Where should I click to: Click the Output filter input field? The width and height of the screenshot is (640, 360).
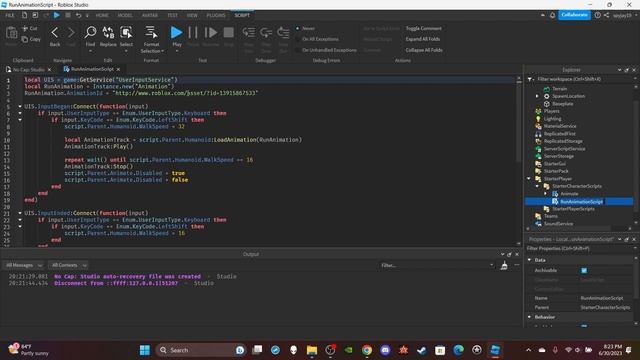coord(437,265)
